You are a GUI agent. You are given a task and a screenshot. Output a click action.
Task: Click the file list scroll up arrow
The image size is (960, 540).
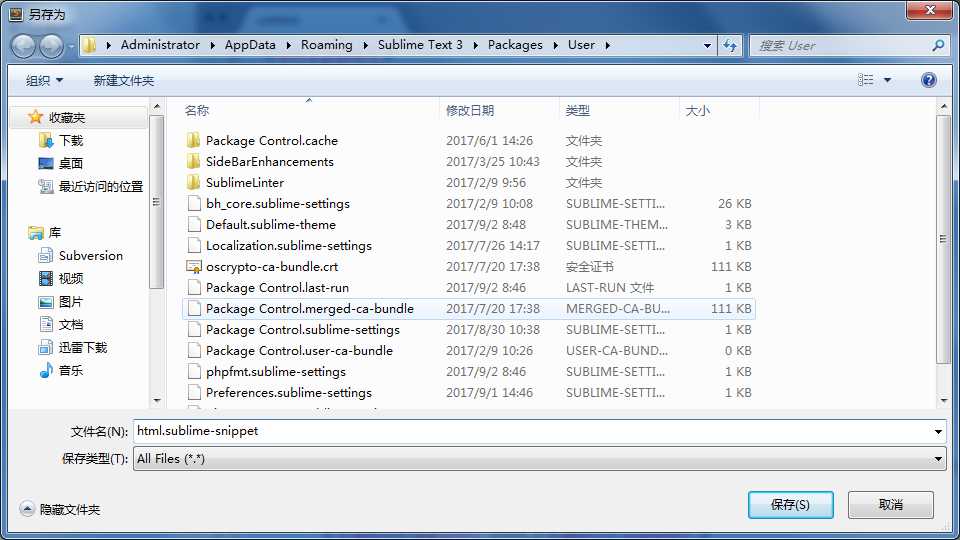(x=943, y=107)
